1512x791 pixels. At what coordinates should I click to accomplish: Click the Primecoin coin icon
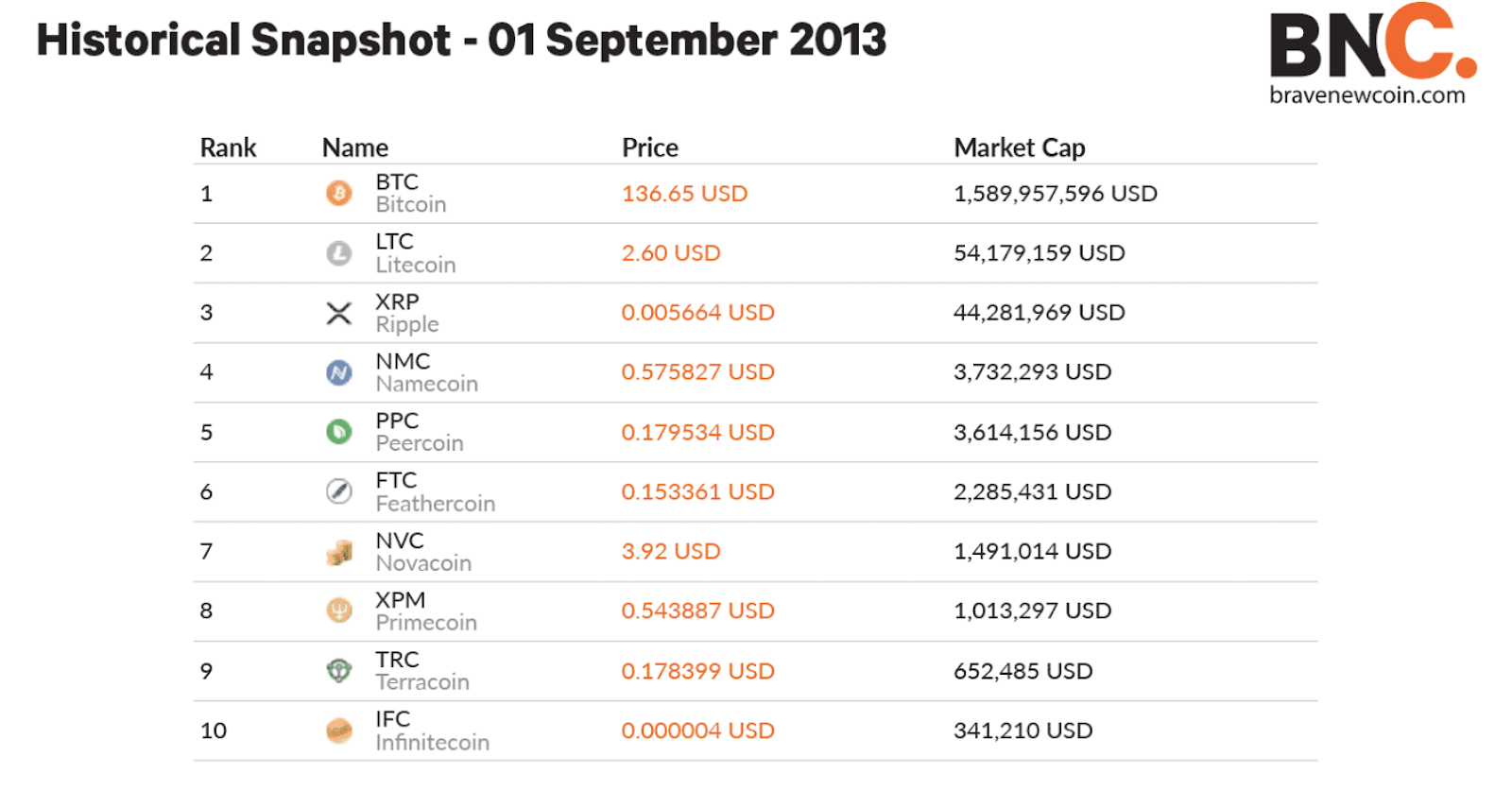[339, 611]
